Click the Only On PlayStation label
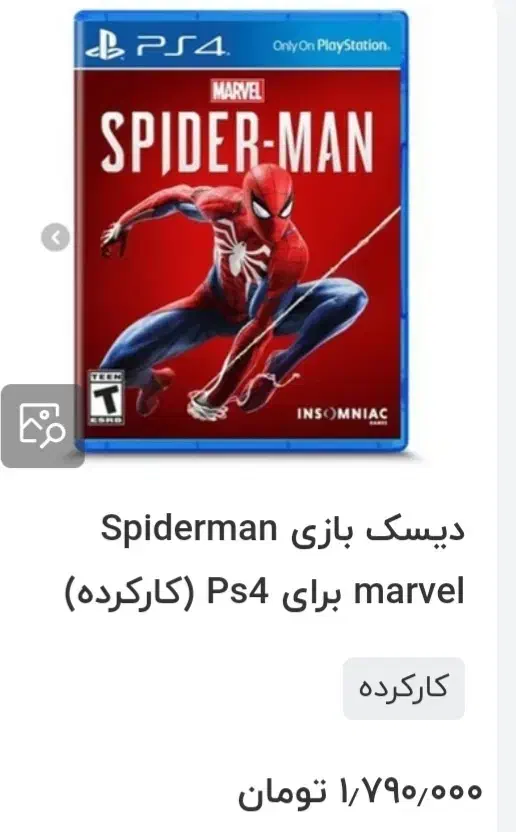The width and height of the screenshot is (516, 832). point(331,46)
